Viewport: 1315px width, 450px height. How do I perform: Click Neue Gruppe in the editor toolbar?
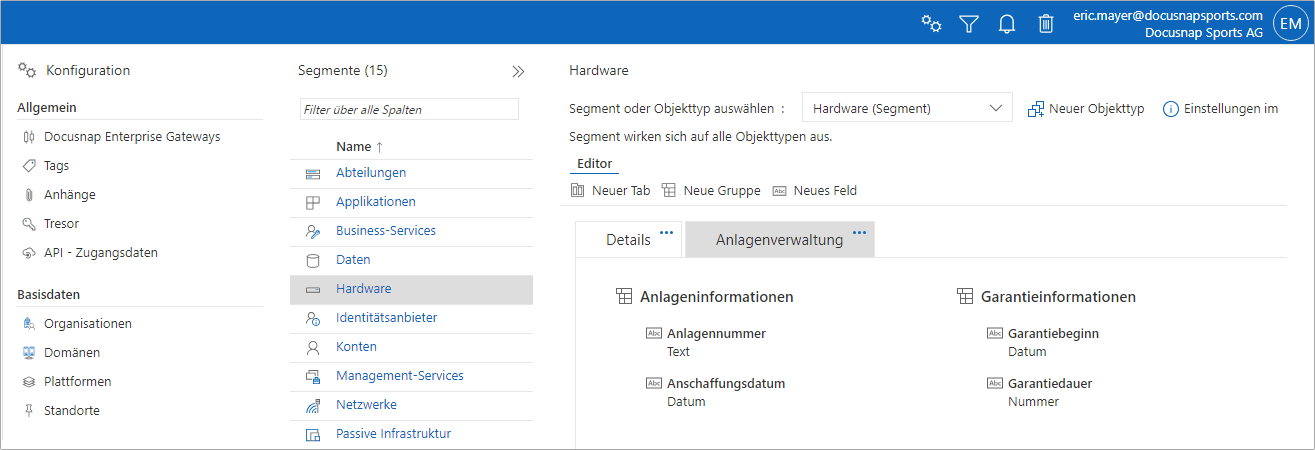point(711,190)
